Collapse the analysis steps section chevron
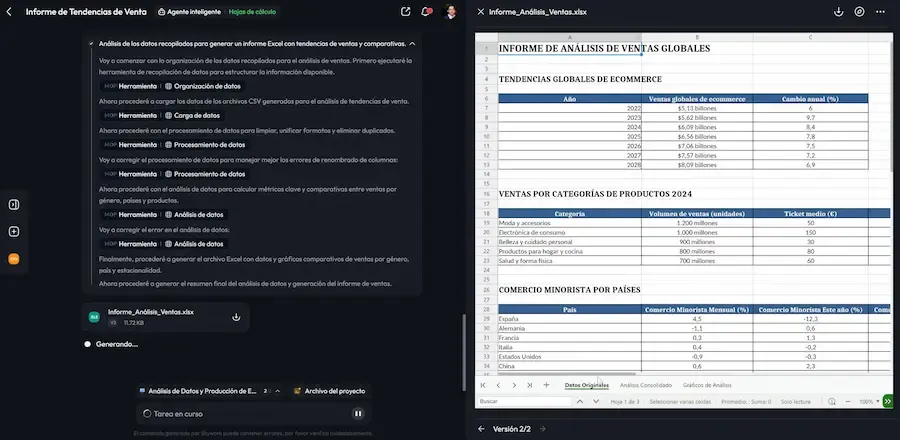The height and width of the screenshot is (440, 900). pyautogui.click(x=412, y=44)
